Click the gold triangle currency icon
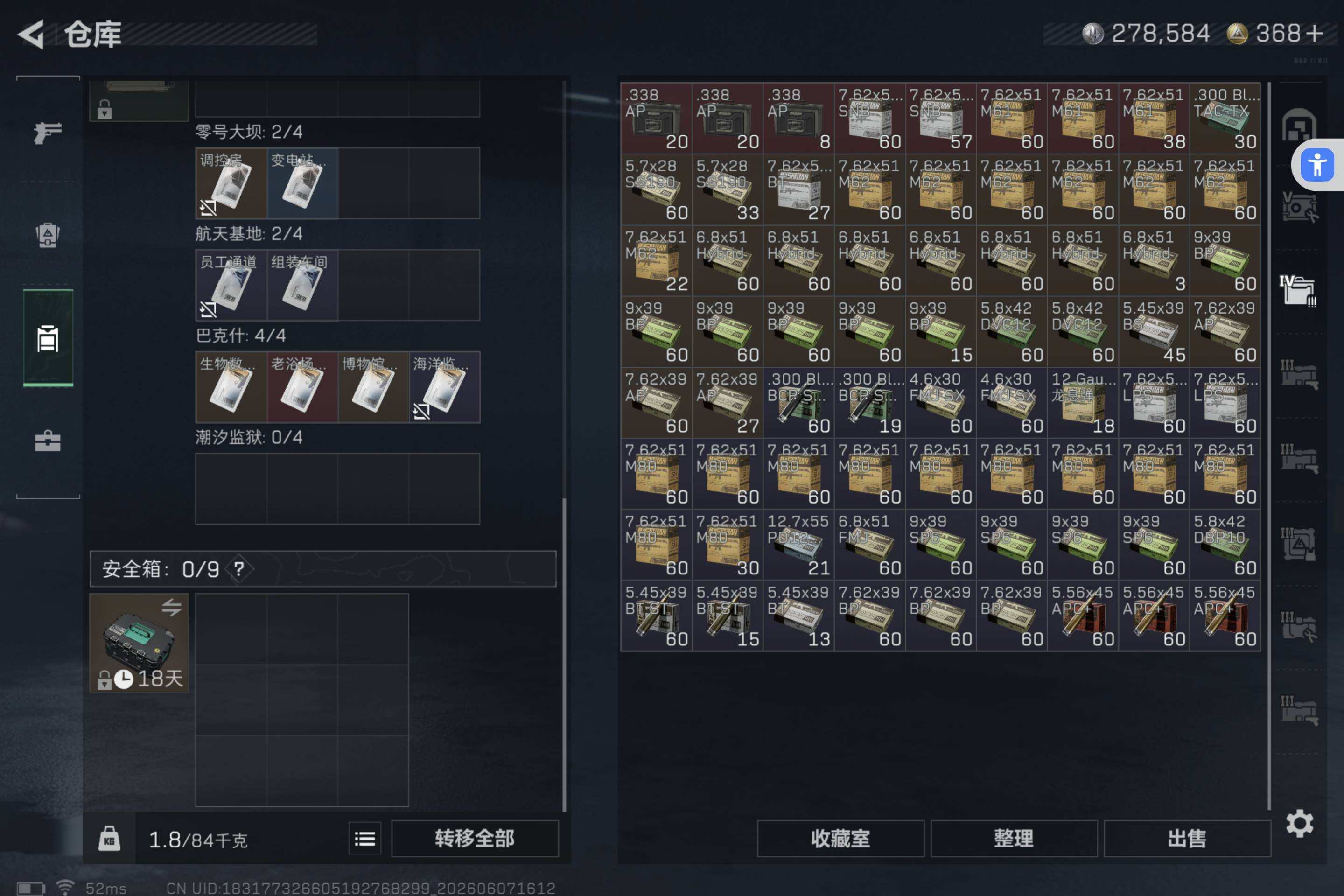This screenshot has width=1344, height=896. click(1237, 33)
